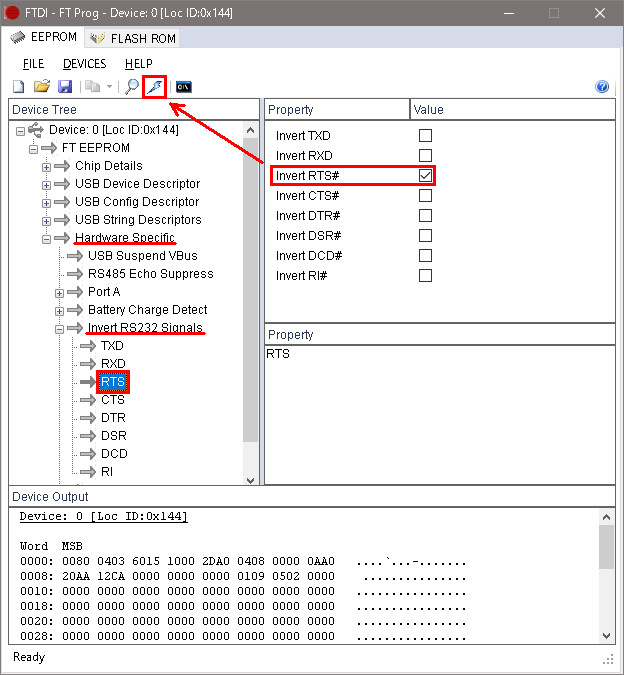Program devices with the lightning bolt icon
The width and height of the screenshot is (624, 675).
pyautogui.click(x=155, y=87)
